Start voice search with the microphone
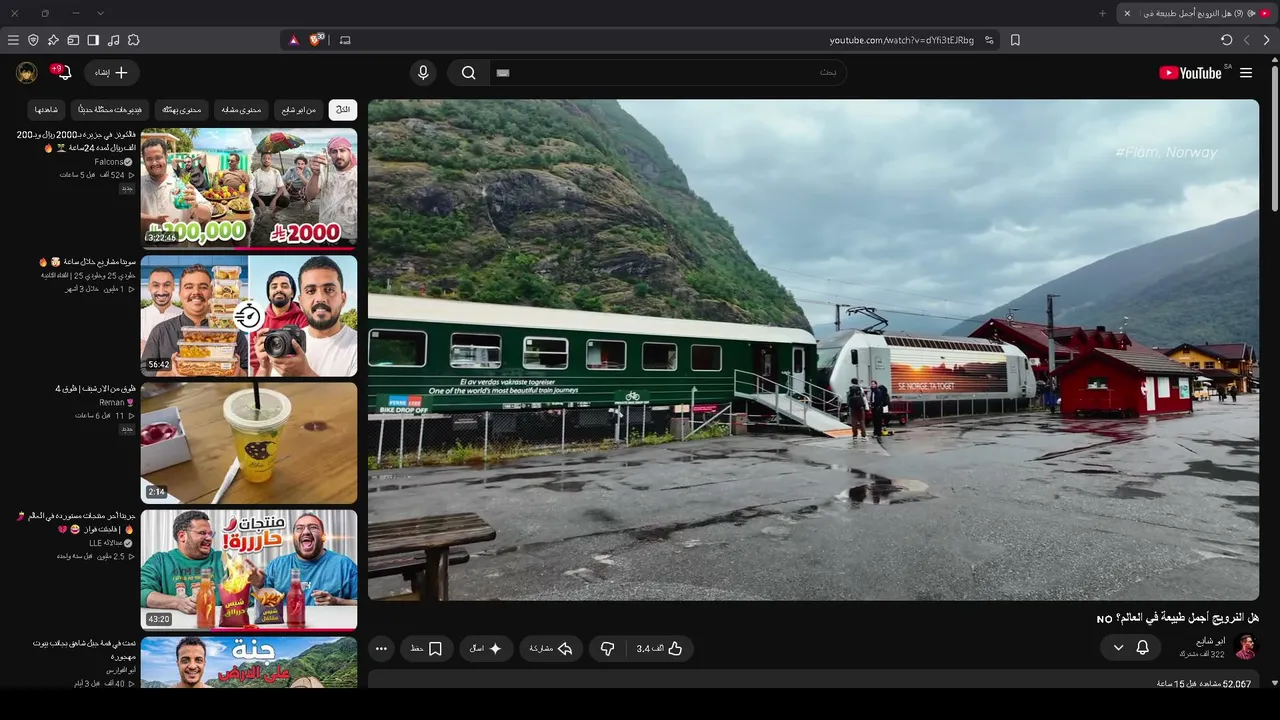Viewport: 1280px width, 720px height. [x=423, y=73]
